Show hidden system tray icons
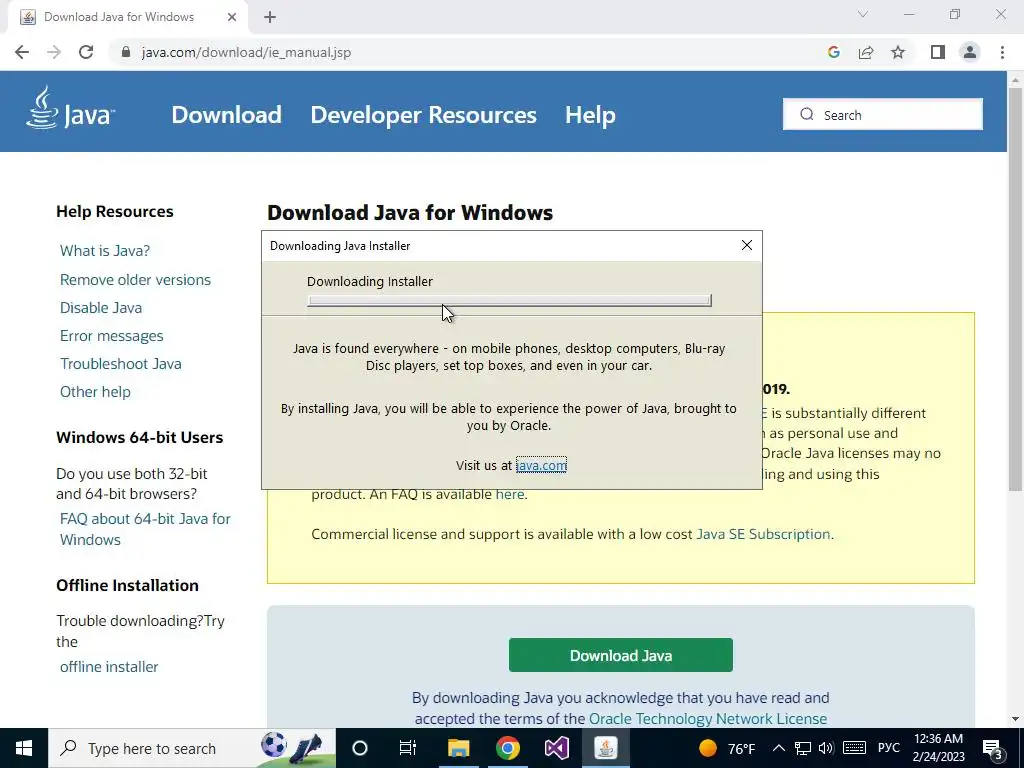The height and width of the screenshot is (768, 1024). pos(778,748)
